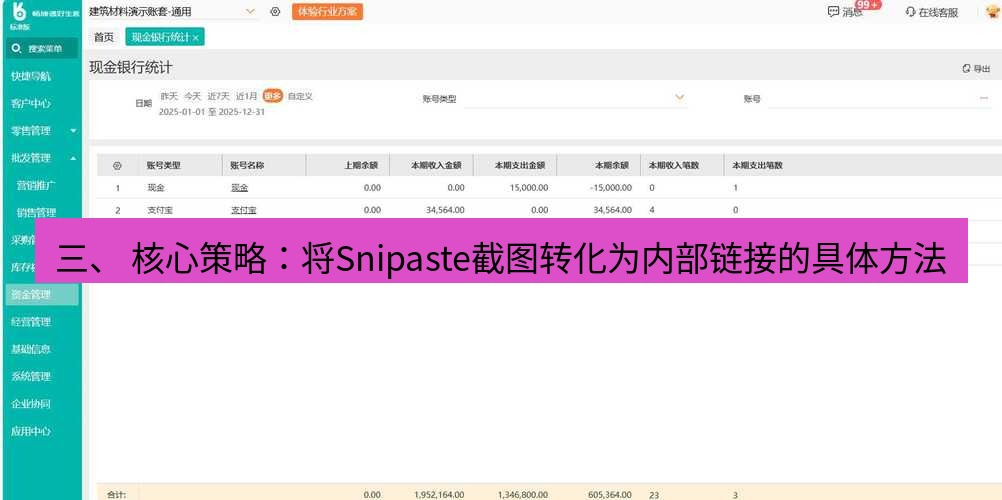The image size is (1002, 500).
Task: Click the column settings gear in table header
Action: (x=117, y=166)
